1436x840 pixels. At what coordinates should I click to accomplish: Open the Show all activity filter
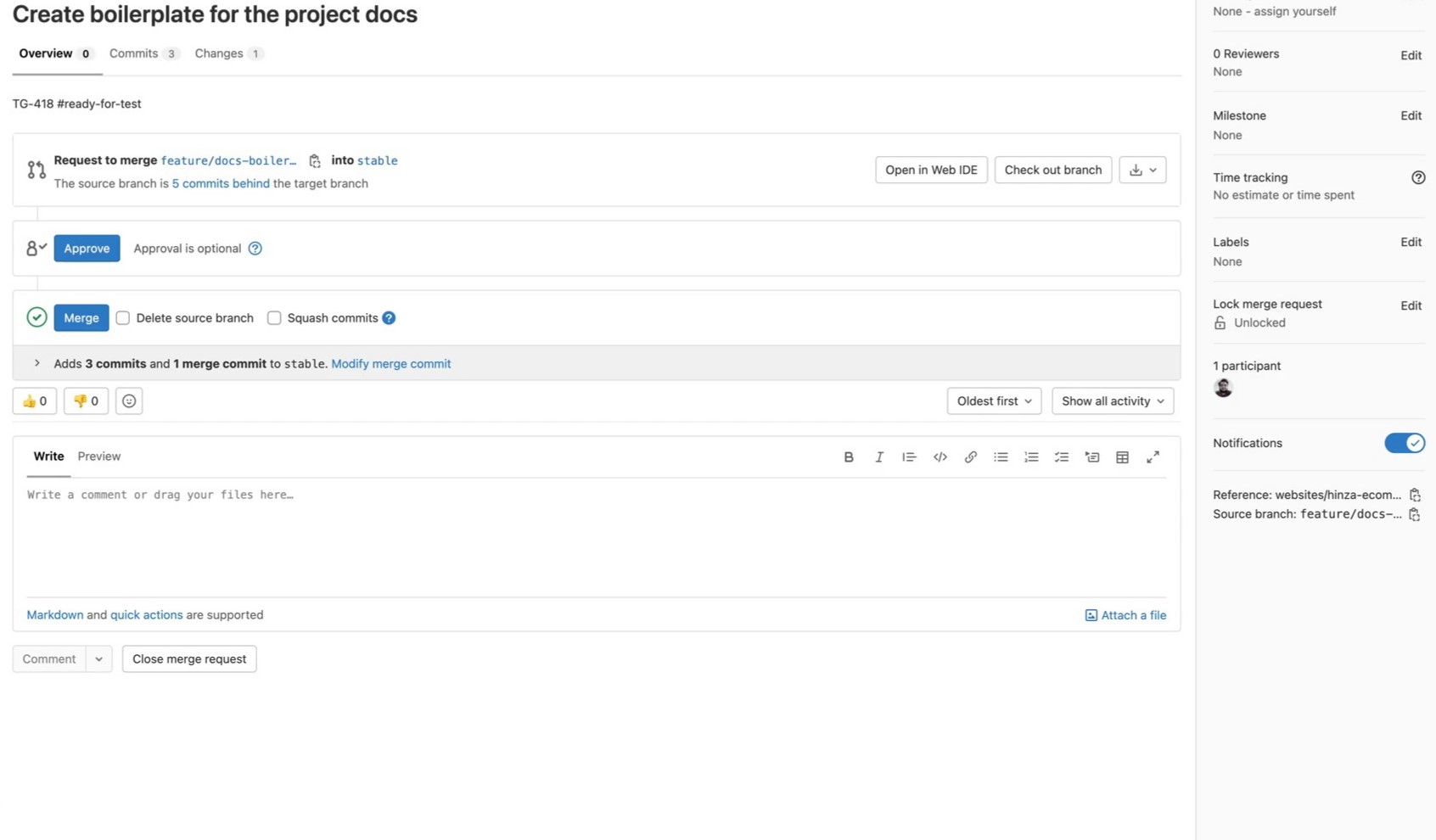tap(1112, 401)
